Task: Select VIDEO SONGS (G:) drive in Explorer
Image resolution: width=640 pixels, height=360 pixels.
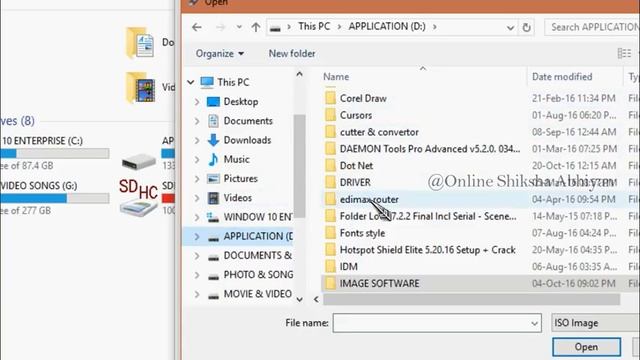Action: [x=54, y=198]
